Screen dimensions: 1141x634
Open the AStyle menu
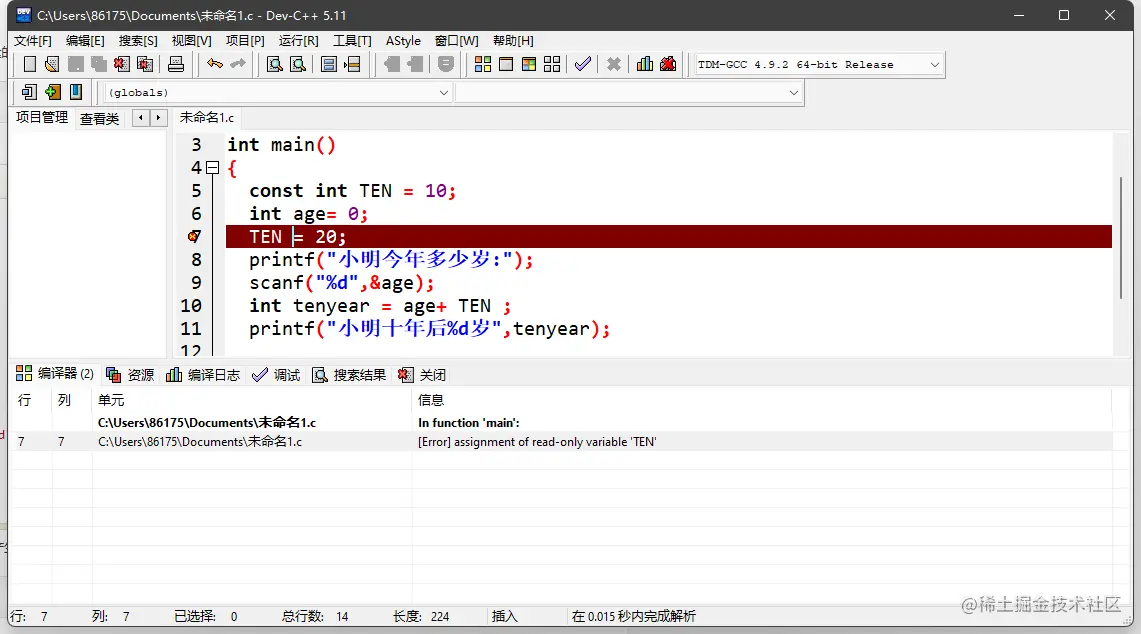point(403,41)
